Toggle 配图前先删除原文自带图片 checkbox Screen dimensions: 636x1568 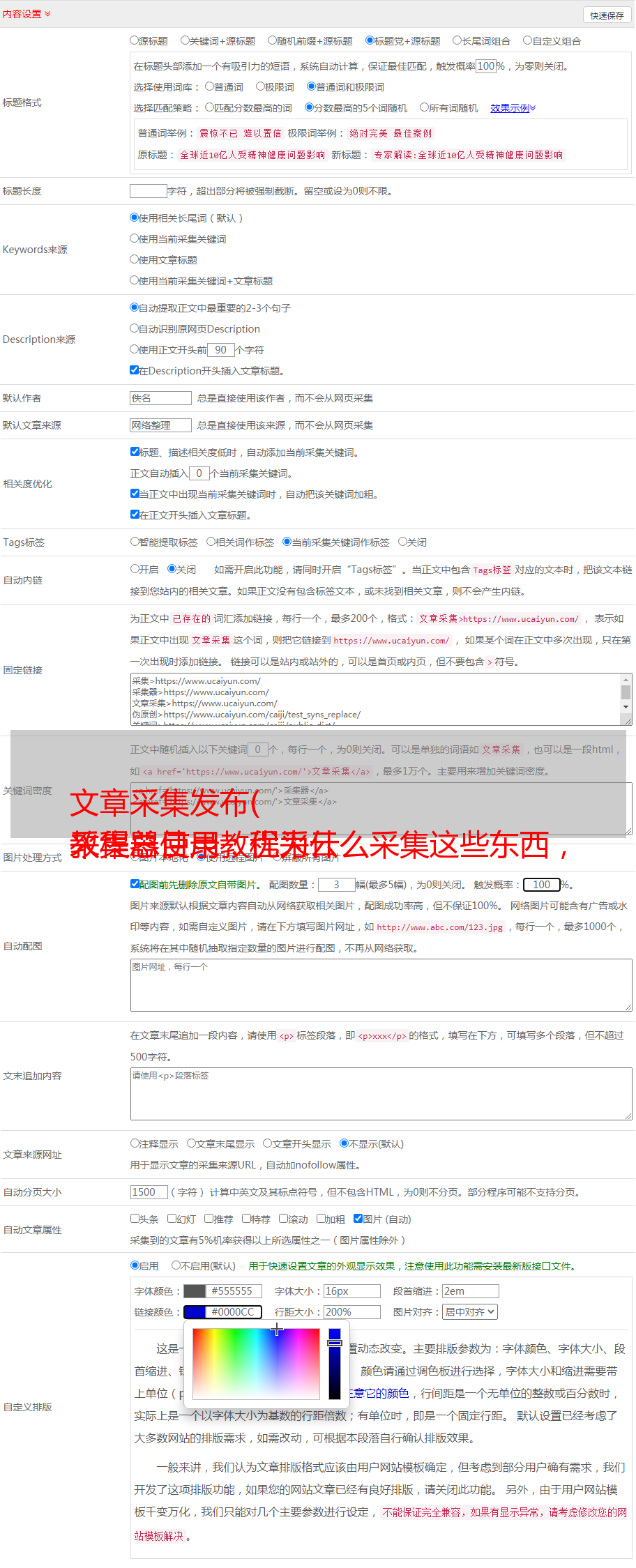coord(135,884)
